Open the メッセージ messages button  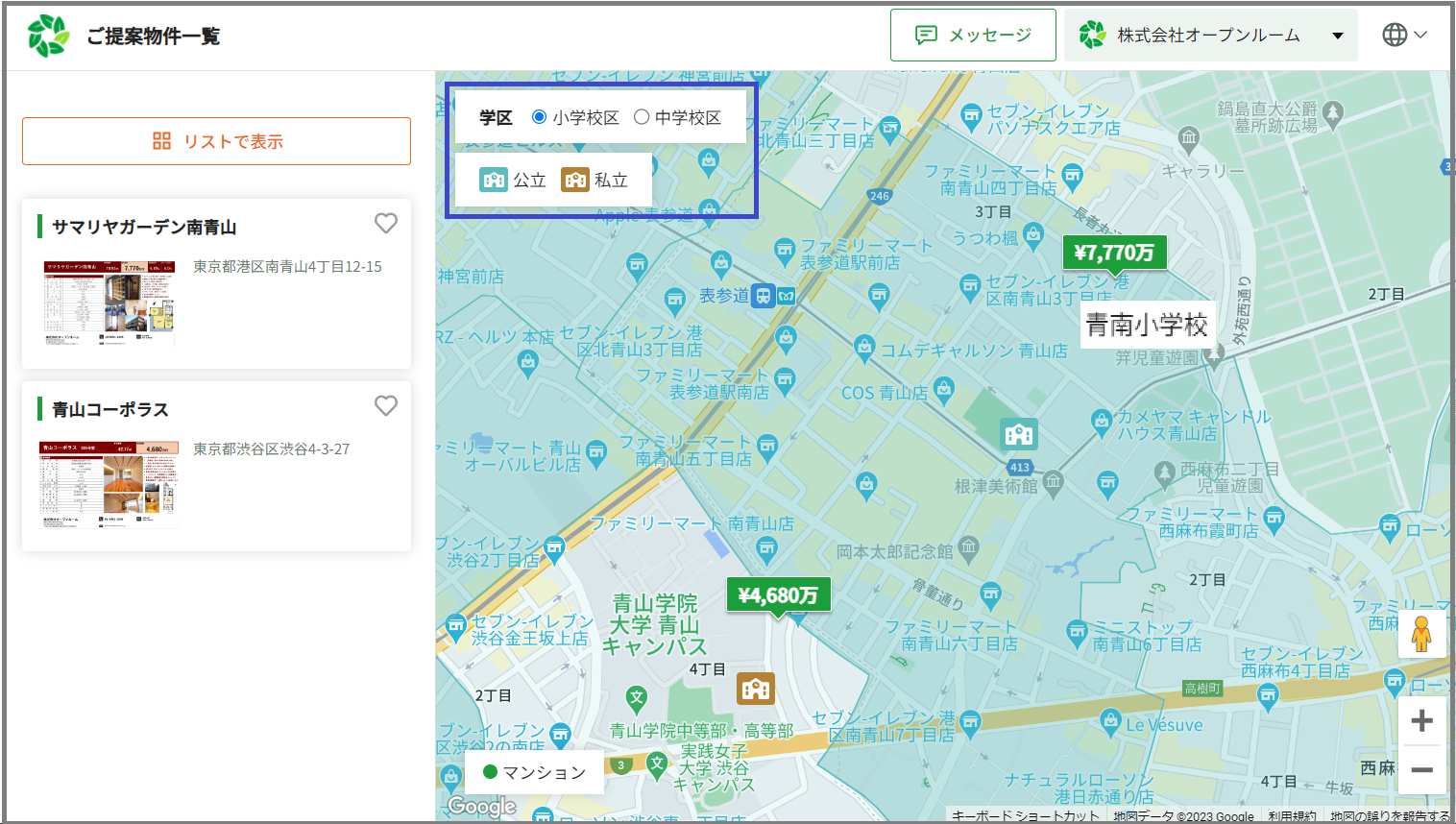click(x=973, y=36)
